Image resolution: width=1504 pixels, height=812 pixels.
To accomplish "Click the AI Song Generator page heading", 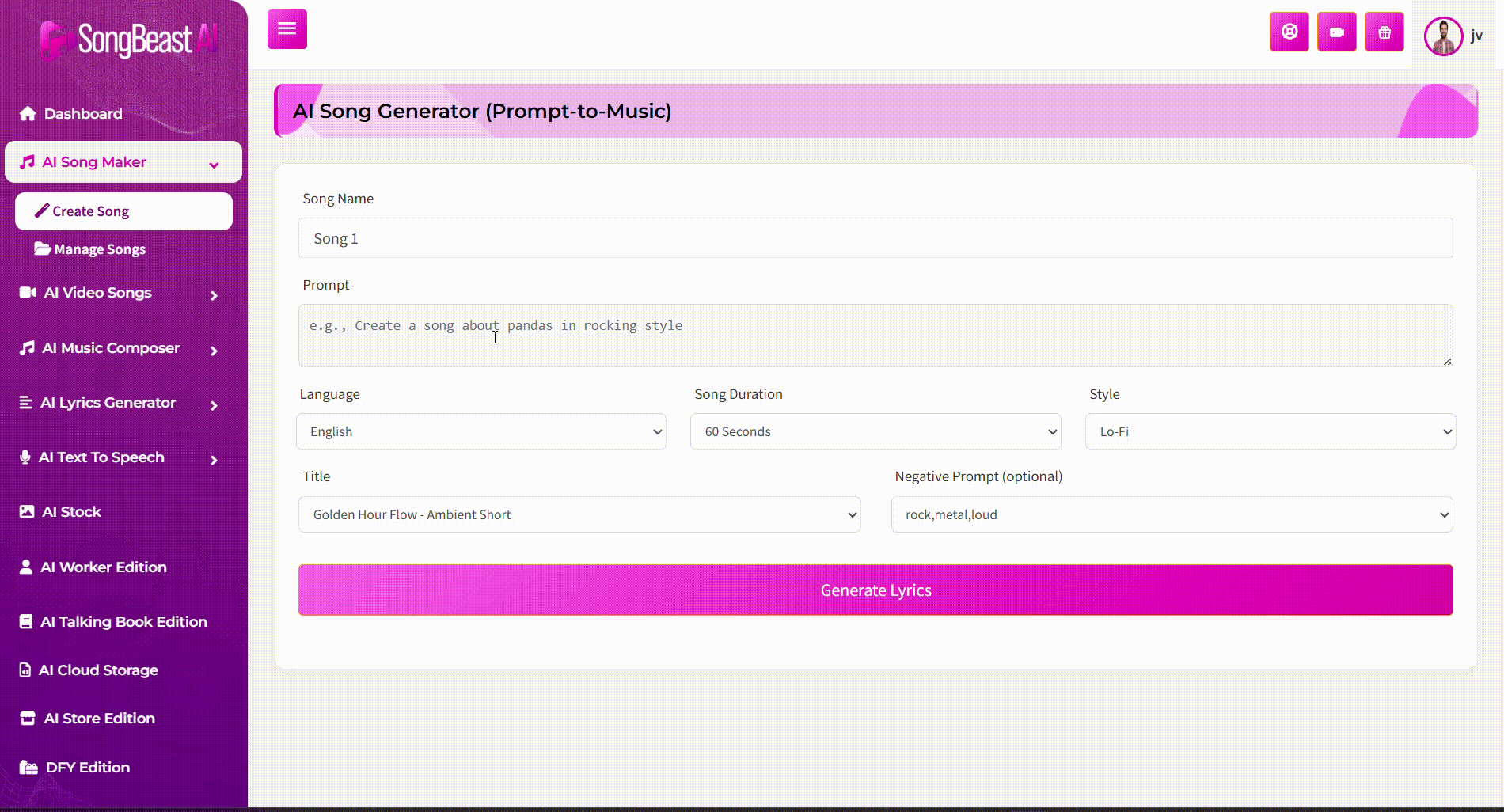I will click(x=482, y=111).
